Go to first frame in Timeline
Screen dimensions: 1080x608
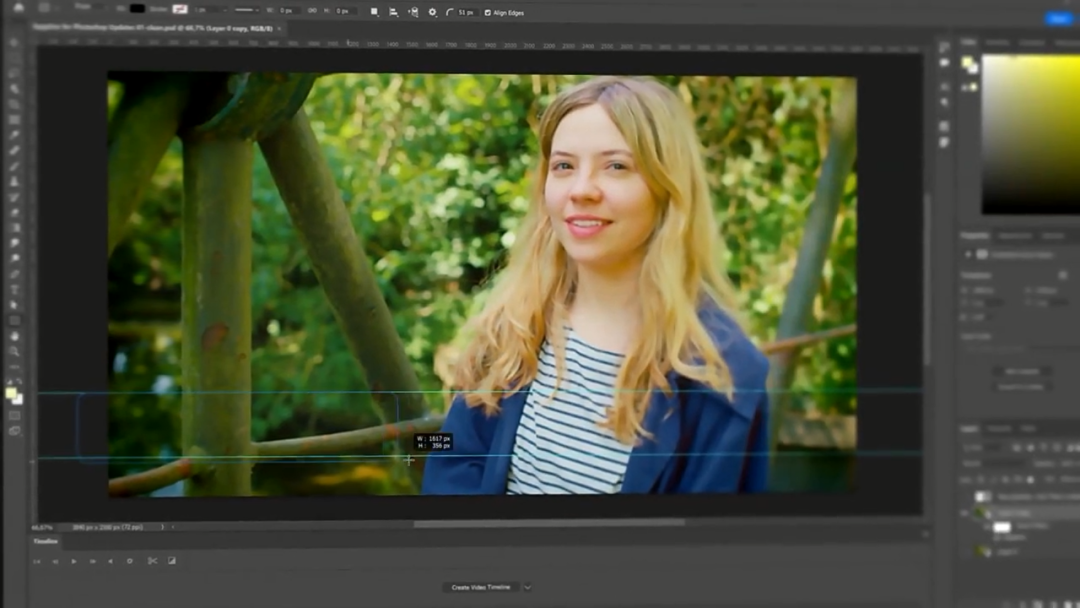[37, 561]
